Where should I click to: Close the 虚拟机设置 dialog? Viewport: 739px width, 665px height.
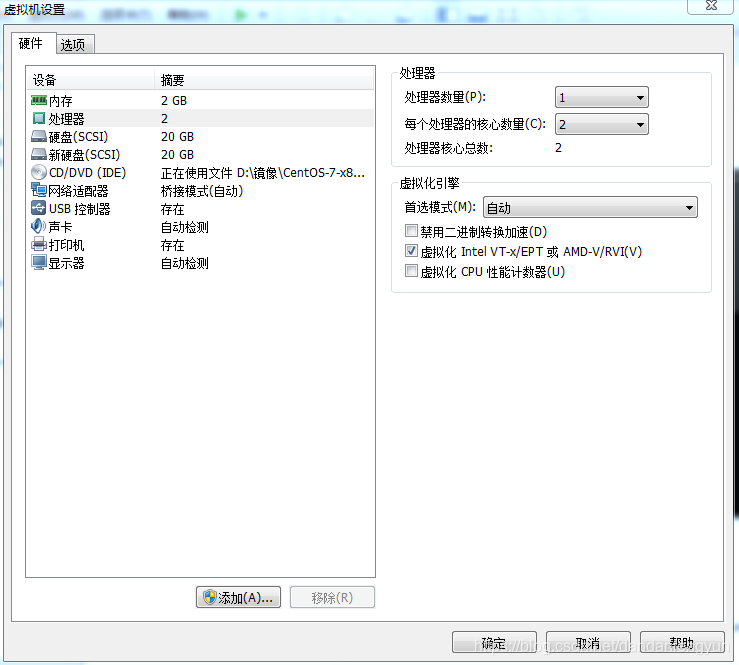[x=711, y=6]
